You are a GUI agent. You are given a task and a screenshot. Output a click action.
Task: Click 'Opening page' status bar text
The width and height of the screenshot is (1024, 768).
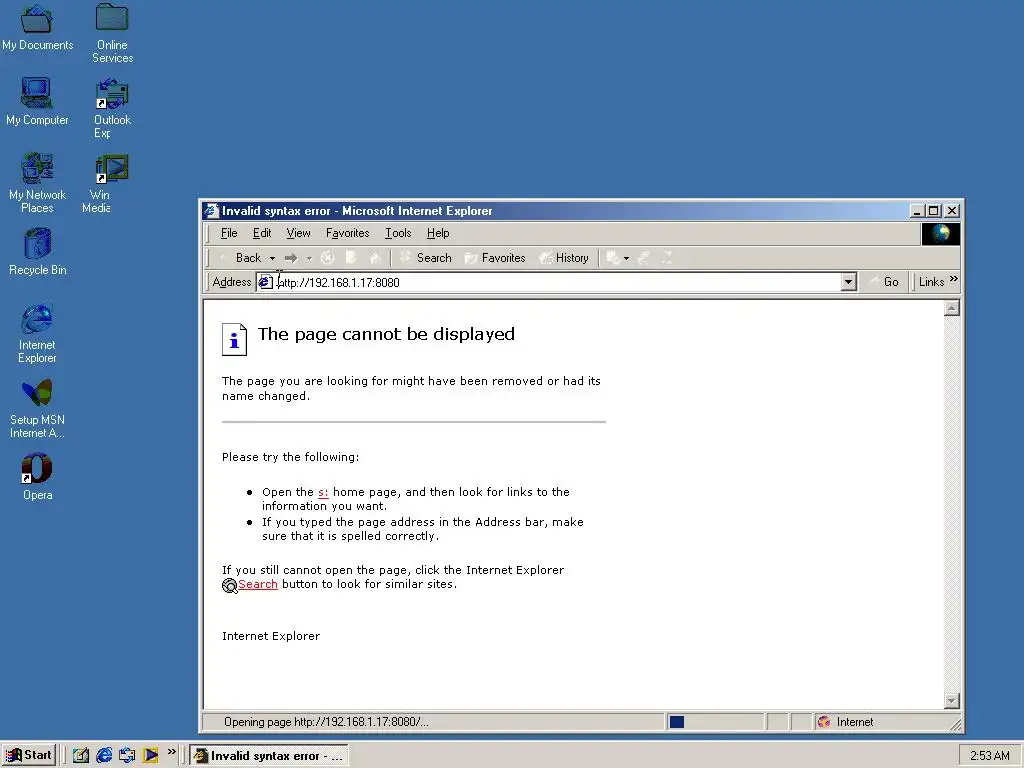coord(326,722)
